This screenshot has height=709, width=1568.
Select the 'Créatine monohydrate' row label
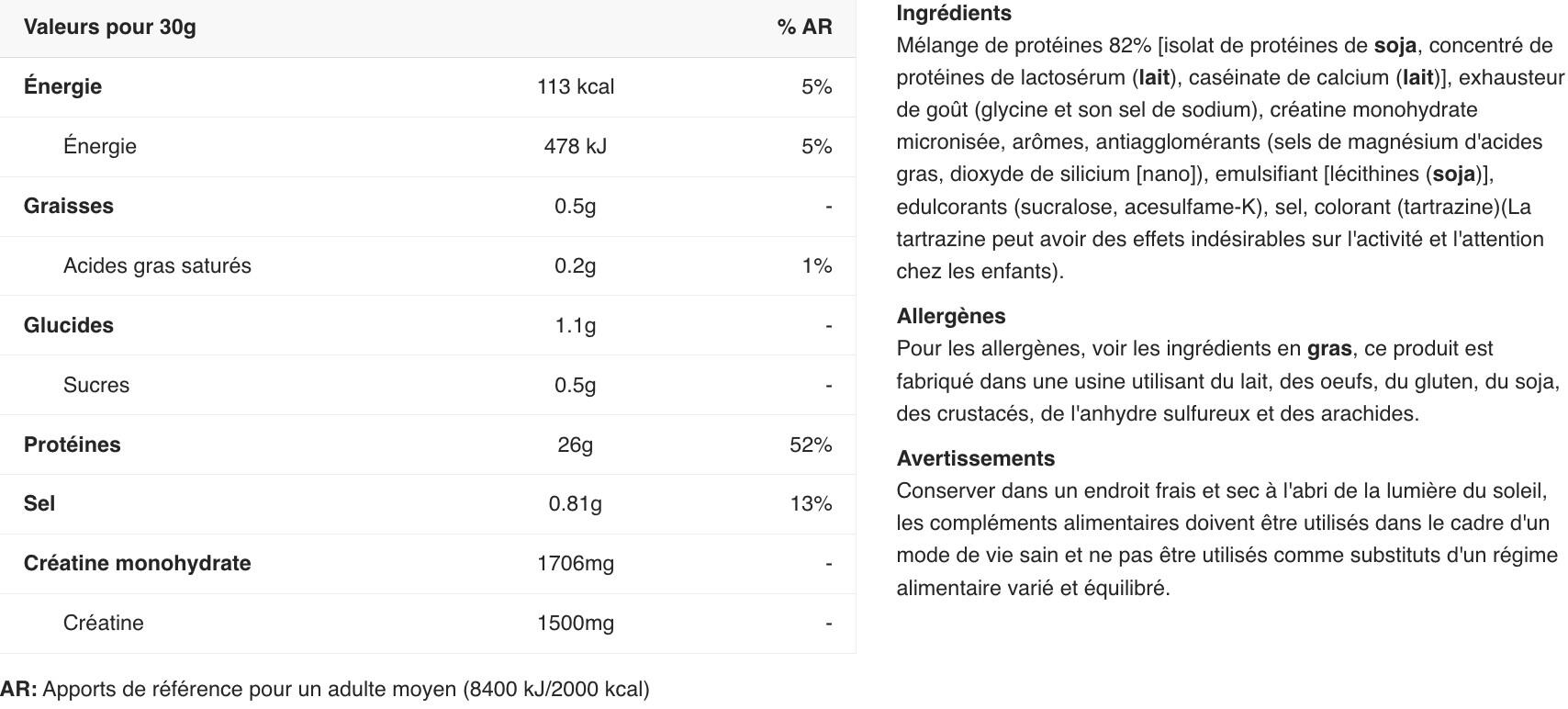(x=137, y=563)
